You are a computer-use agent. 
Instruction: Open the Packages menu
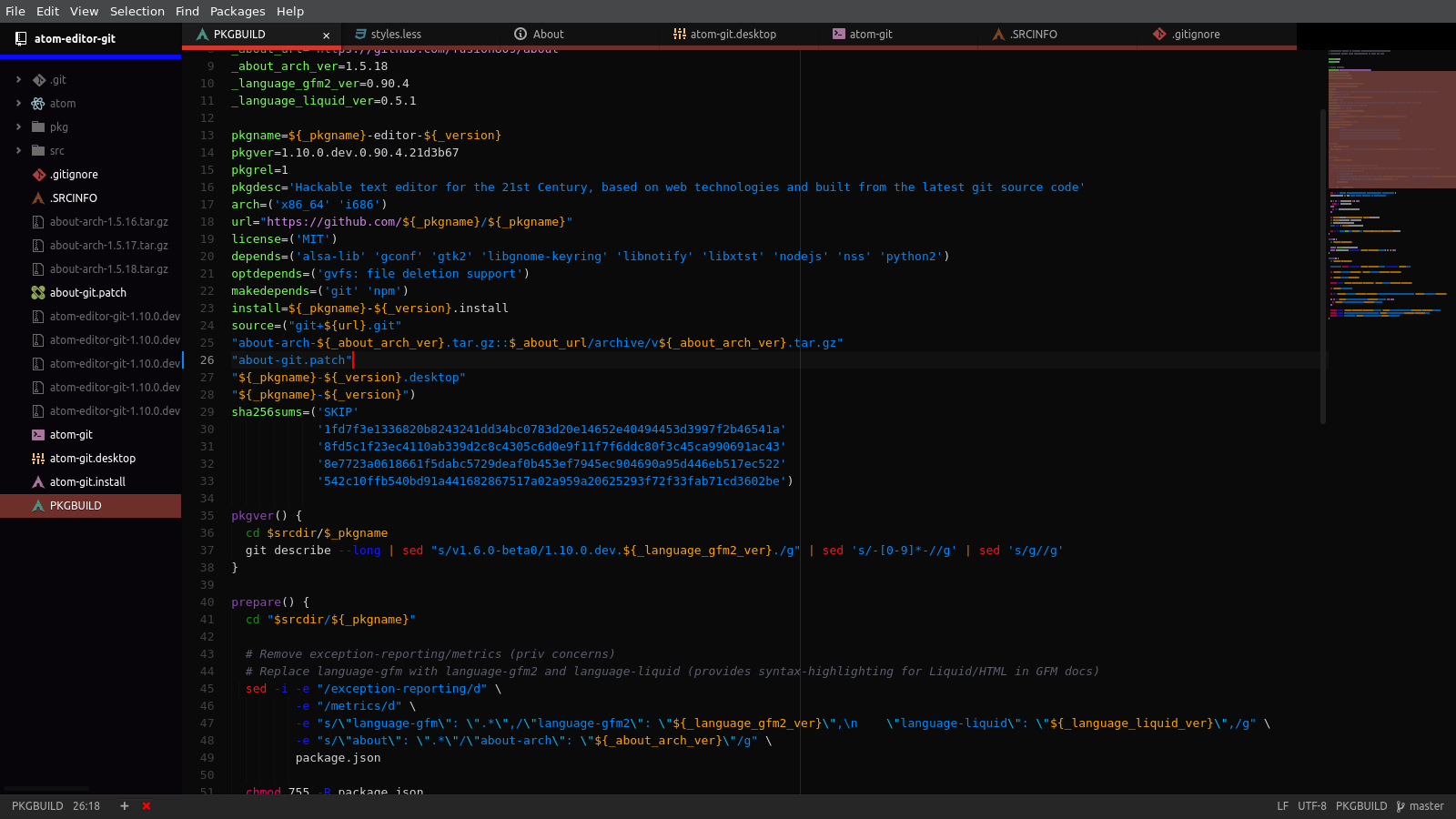point(238,11)
